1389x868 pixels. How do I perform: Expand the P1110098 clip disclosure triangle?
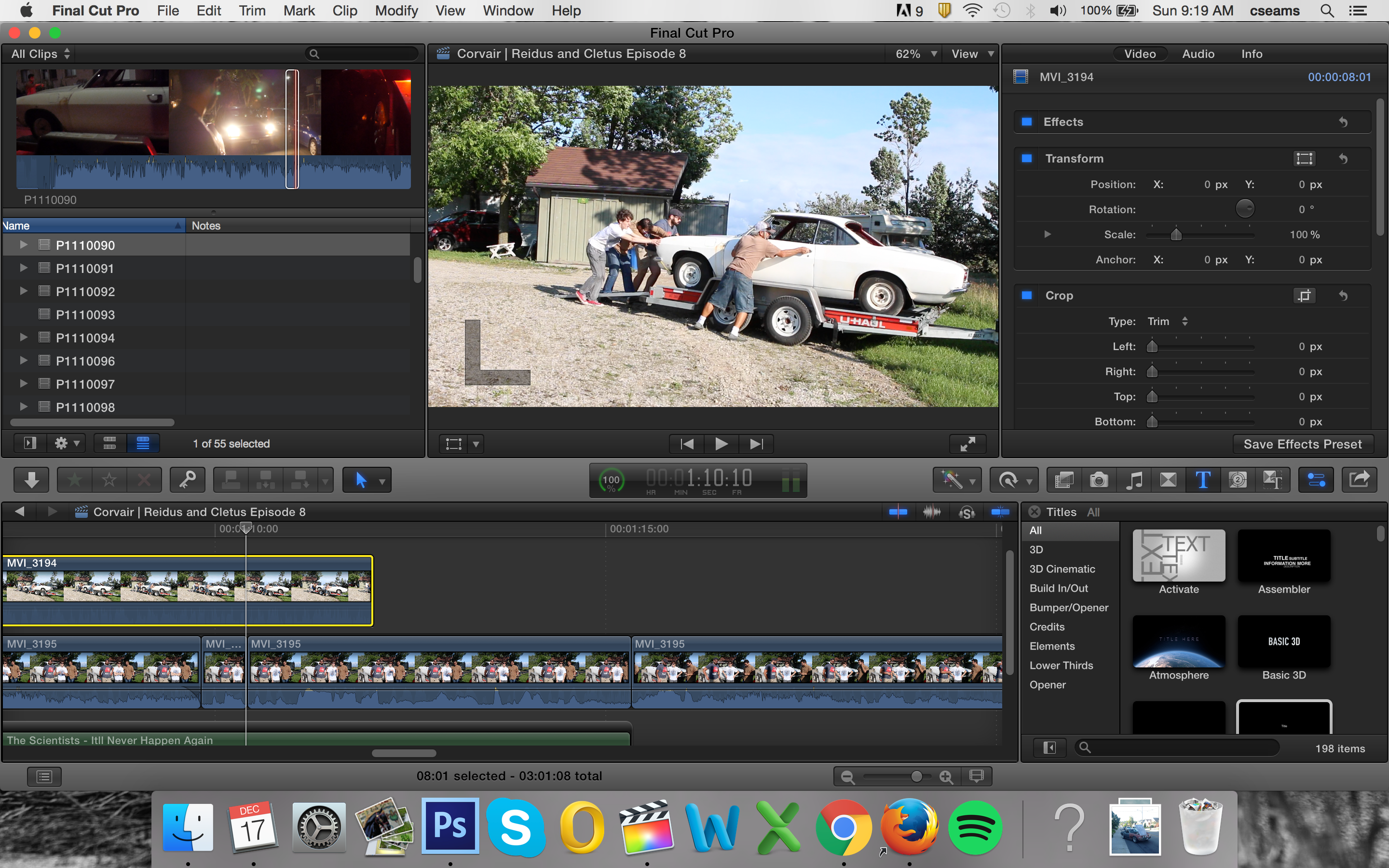[x=24, y=407]
